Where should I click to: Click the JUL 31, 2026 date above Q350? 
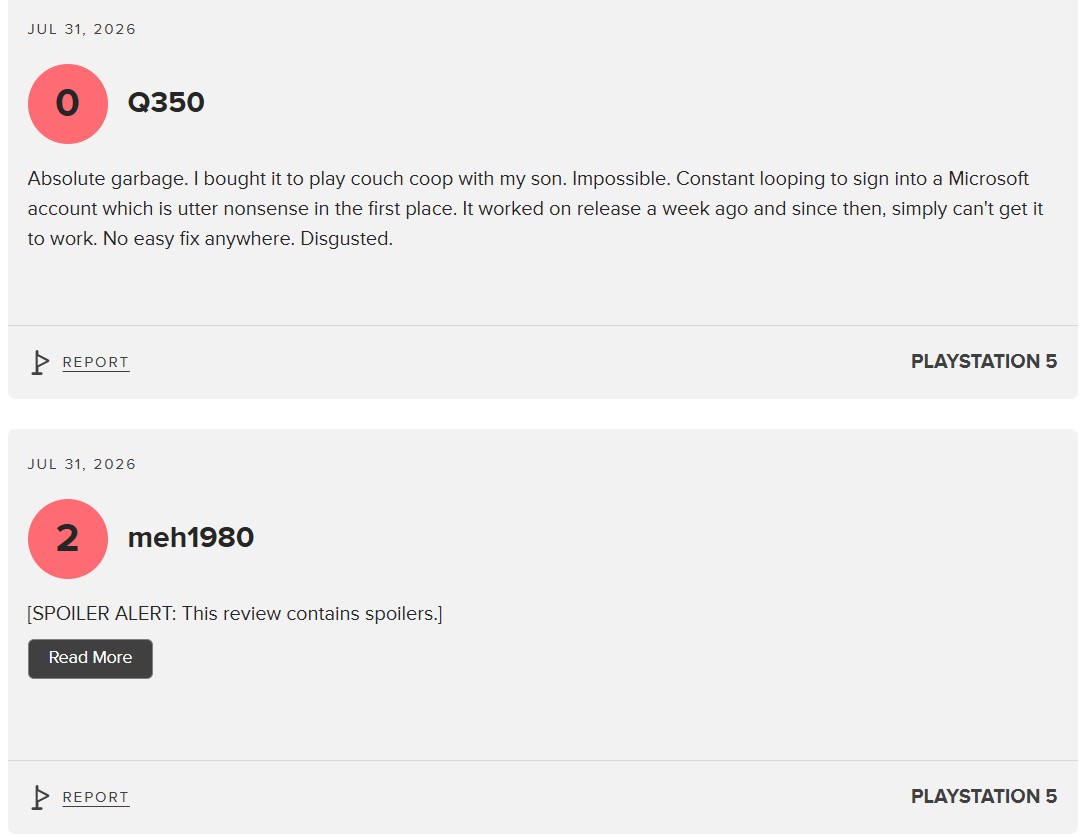82,29
